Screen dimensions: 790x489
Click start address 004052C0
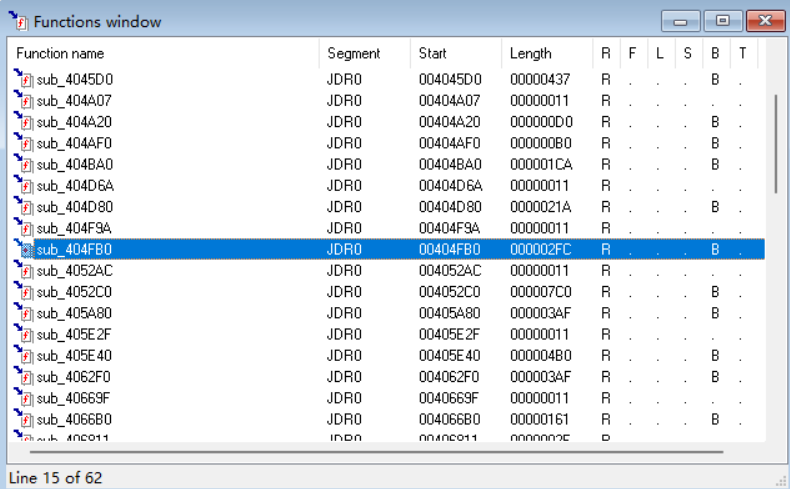coord(449,292)
